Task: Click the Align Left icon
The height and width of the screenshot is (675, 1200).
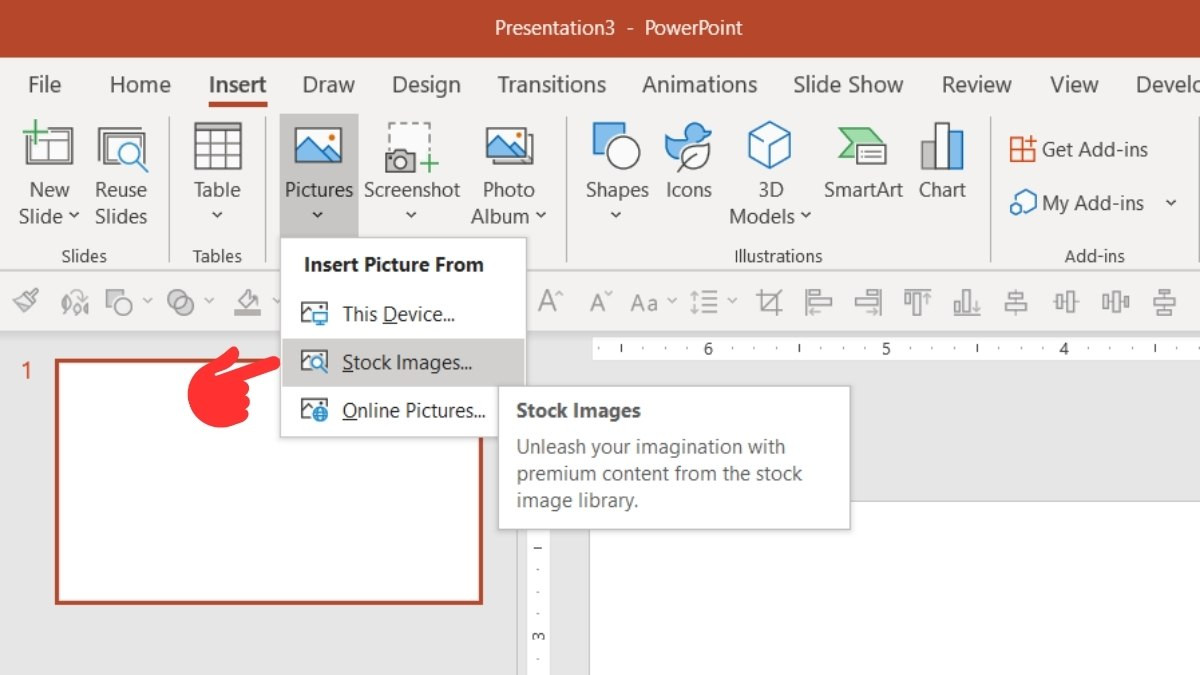Action: pyautogui.click(x=819, y=301)
